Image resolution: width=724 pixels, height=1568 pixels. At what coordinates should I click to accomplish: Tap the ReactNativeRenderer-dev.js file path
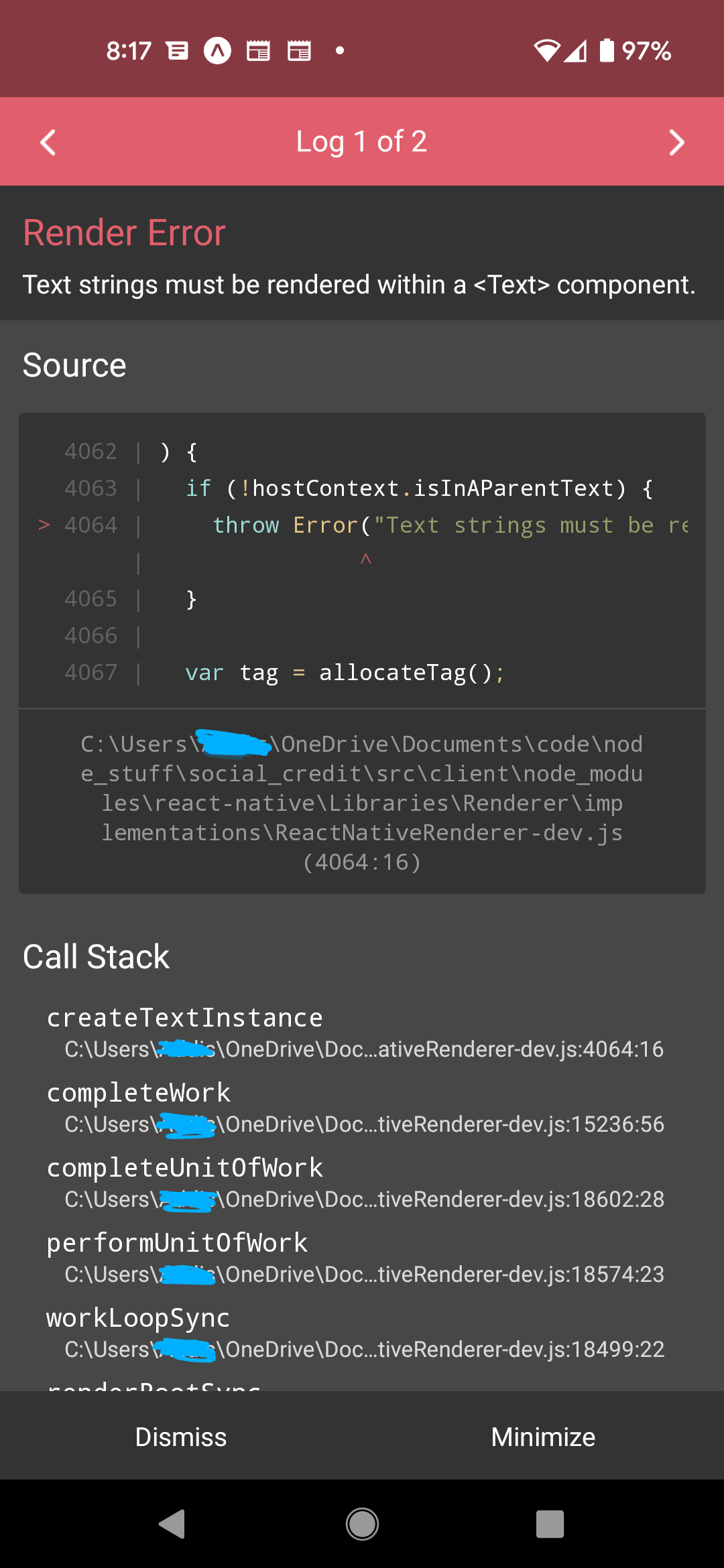(362, 802)
